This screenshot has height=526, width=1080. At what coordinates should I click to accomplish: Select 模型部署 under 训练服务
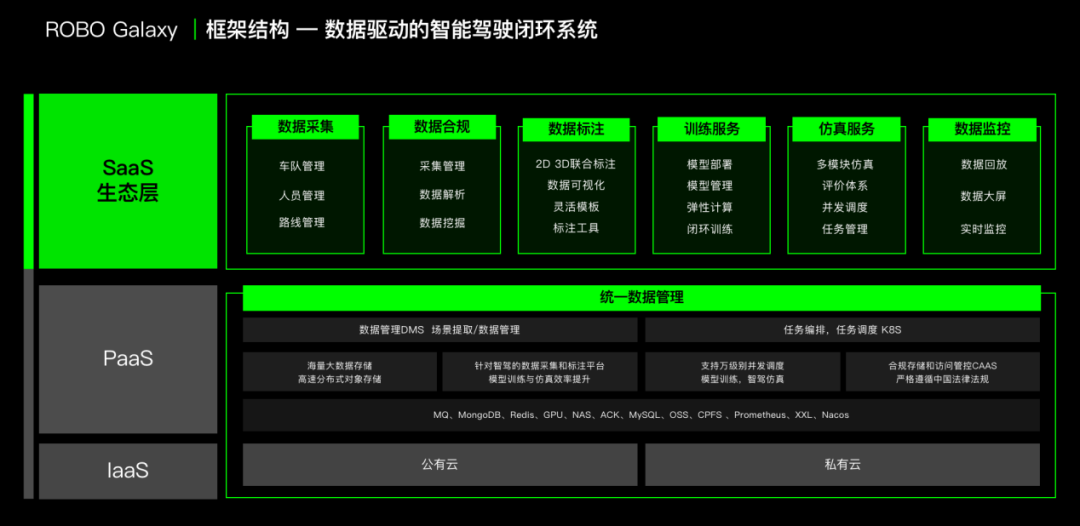click(710, 165)
